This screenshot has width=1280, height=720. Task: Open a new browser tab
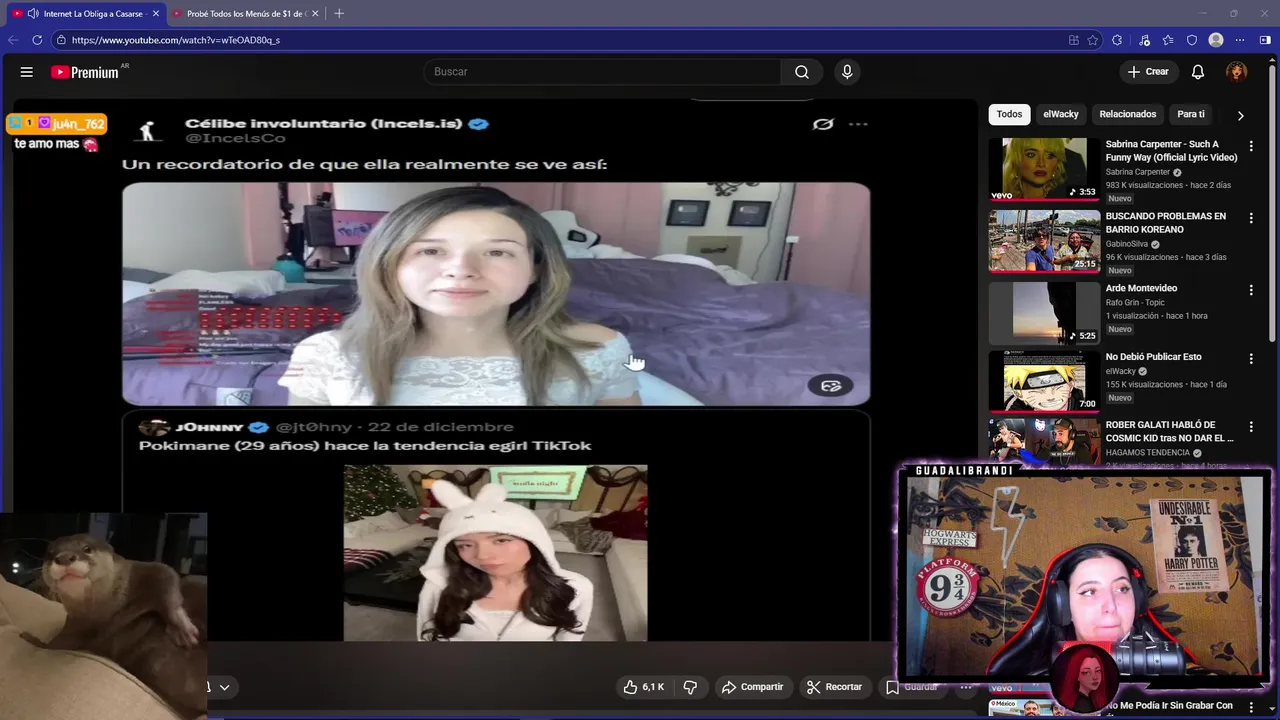[x=339, y=14]
